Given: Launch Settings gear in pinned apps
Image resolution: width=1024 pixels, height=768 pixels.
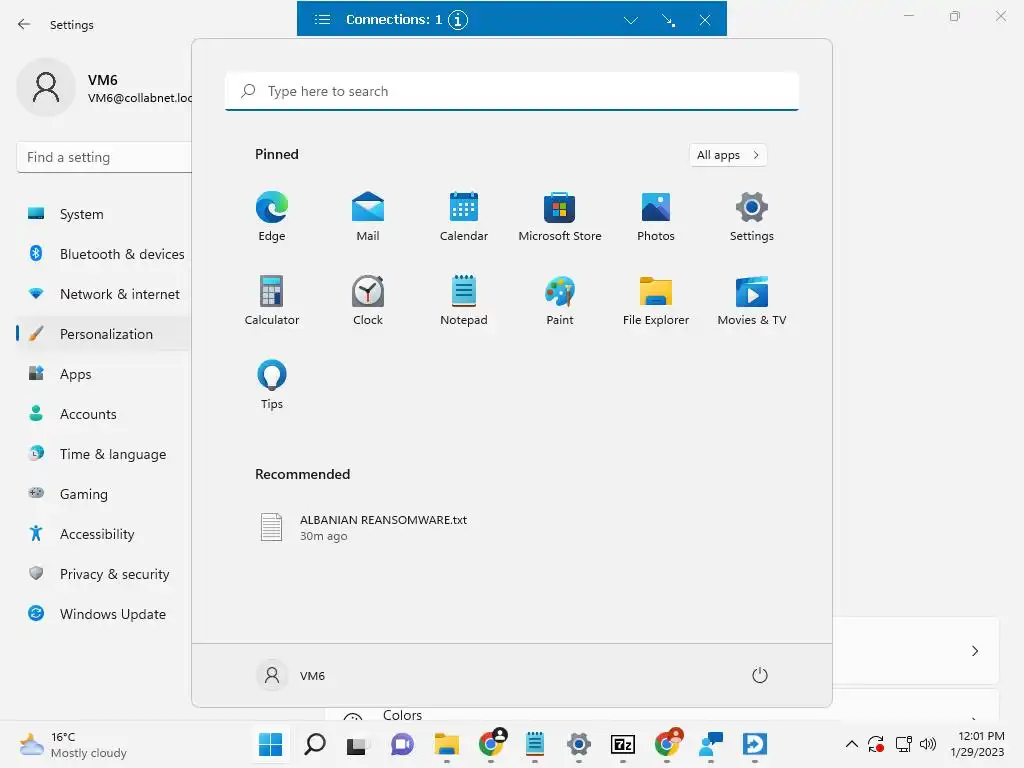Looking at the screenshot, I should point(752,216).
